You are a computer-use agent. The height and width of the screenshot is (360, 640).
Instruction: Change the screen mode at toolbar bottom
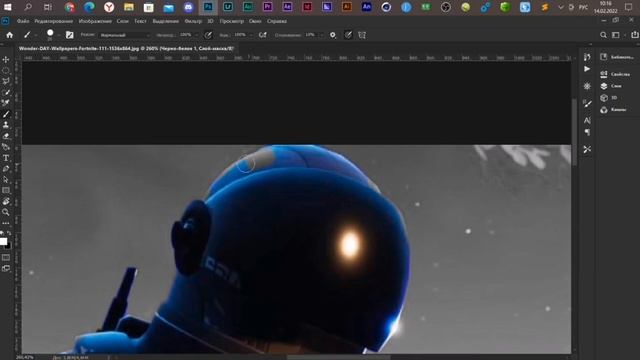pyautogui.click(x=6, y=268)
